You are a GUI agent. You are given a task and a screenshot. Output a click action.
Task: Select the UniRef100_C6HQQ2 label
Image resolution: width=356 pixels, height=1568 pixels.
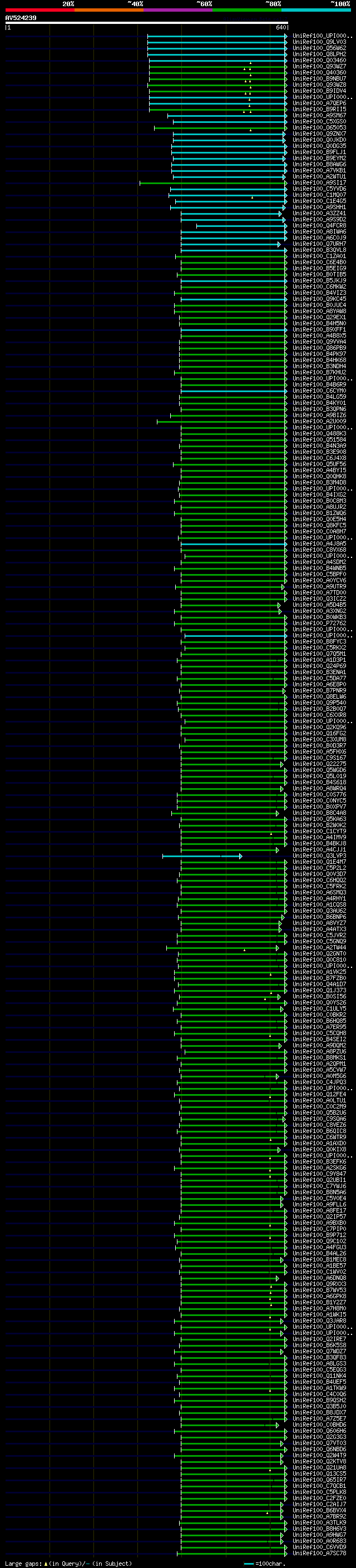coord(319,880)
